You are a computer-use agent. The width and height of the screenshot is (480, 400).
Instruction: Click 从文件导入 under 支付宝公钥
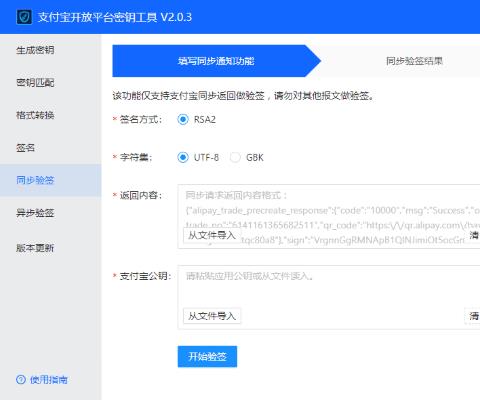(x=212, y=316)
